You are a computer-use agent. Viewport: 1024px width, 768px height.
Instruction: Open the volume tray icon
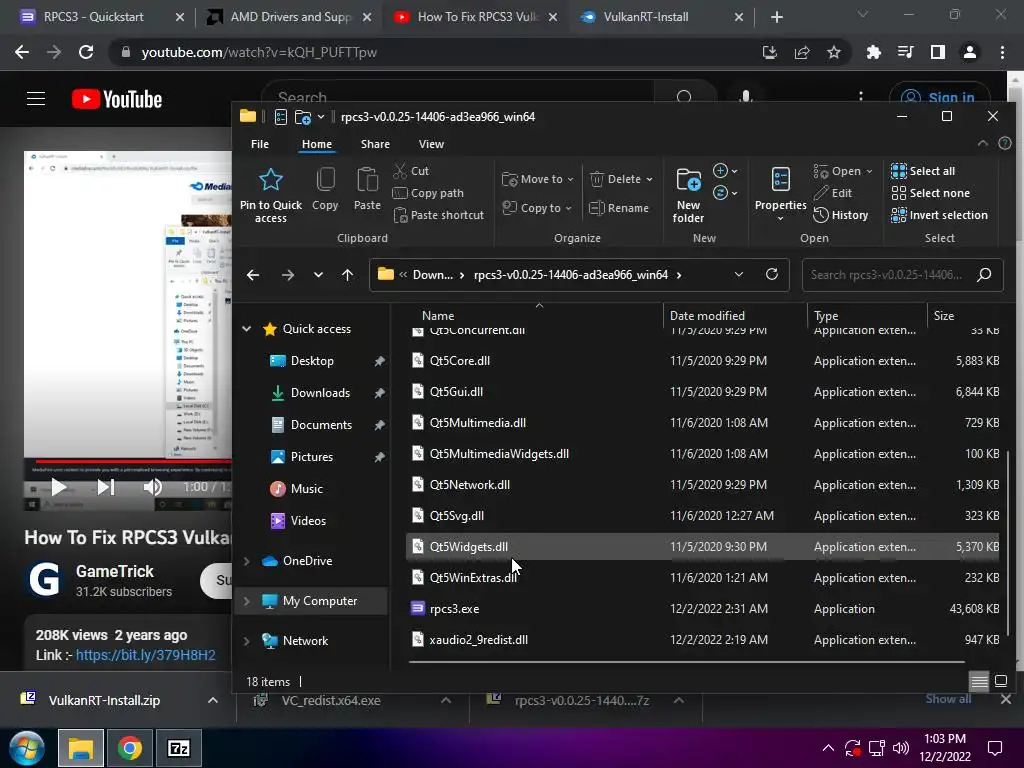point(901,748)
